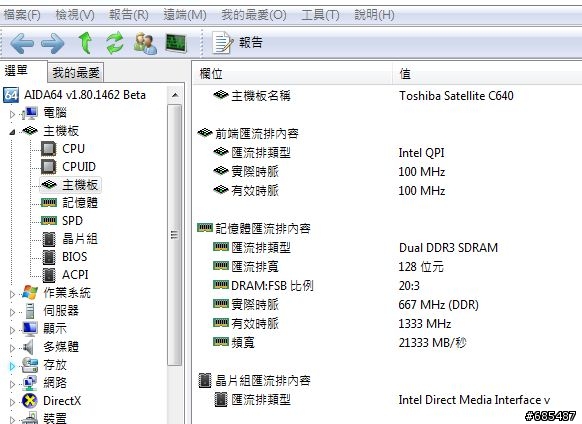
Task: Expand the 伺服器 tree node
Action: point(12,312)
